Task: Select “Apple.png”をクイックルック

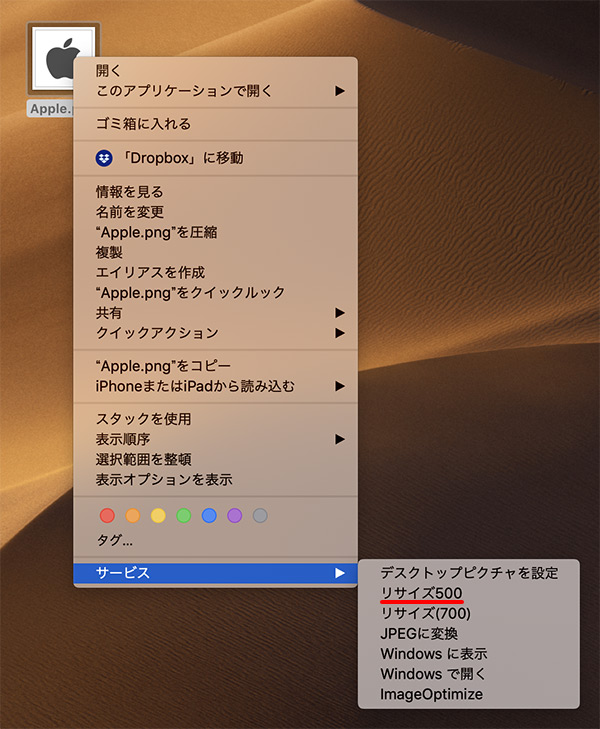Action: (215, 292)
